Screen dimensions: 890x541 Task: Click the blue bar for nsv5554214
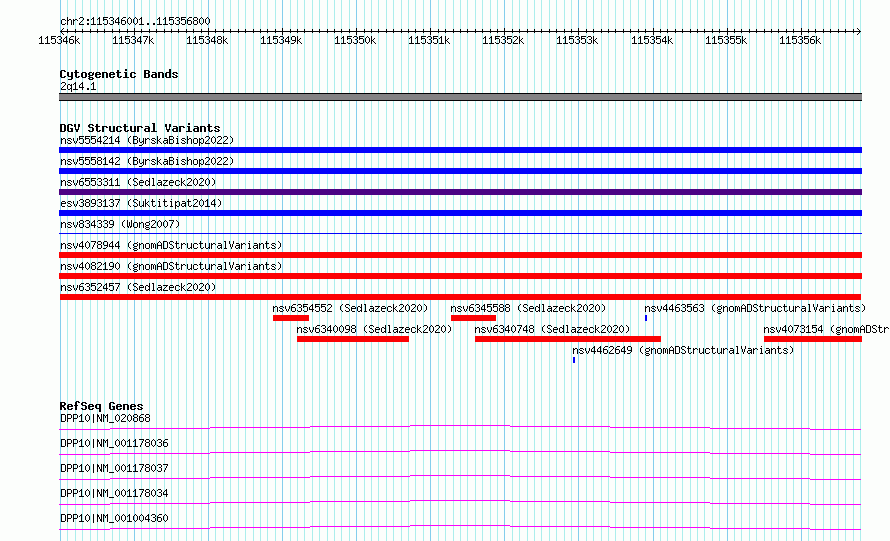(460, 150)
